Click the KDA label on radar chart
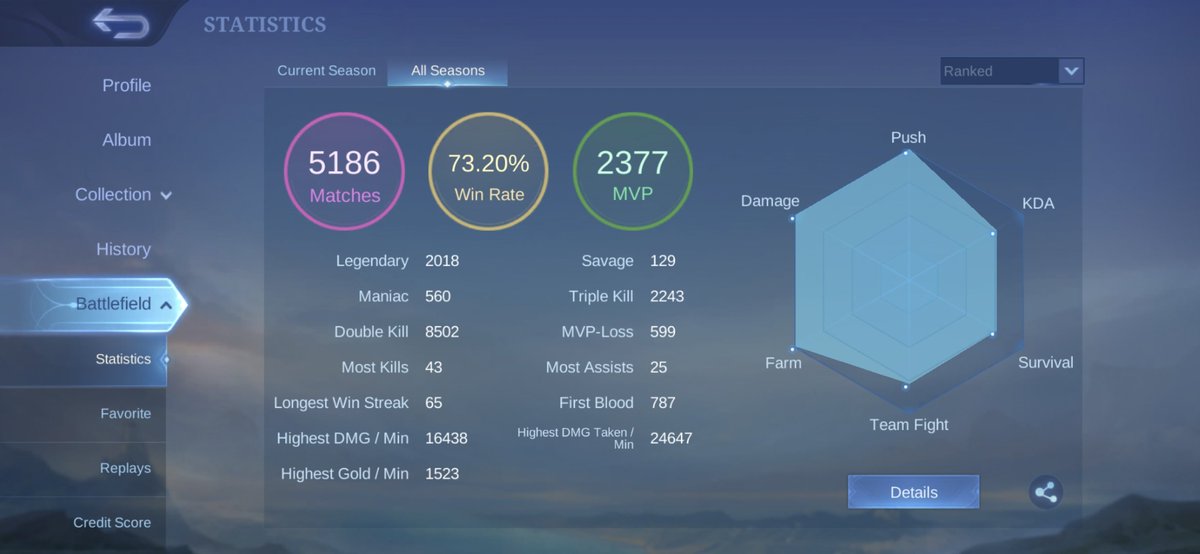1200x554 pixels. (x=1038, y=203)
